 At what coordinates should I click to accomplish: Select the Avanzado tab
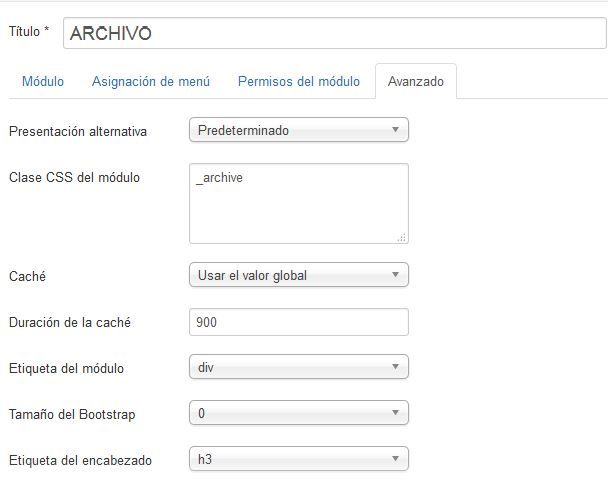(416, 81)
